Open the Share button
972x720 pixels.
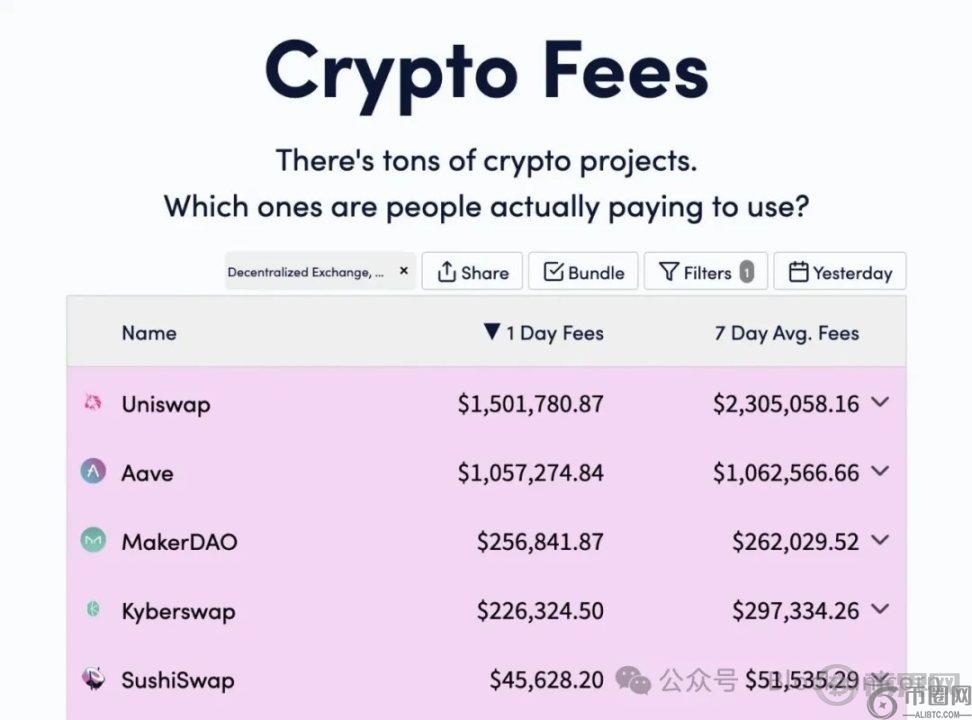[472, 272]
